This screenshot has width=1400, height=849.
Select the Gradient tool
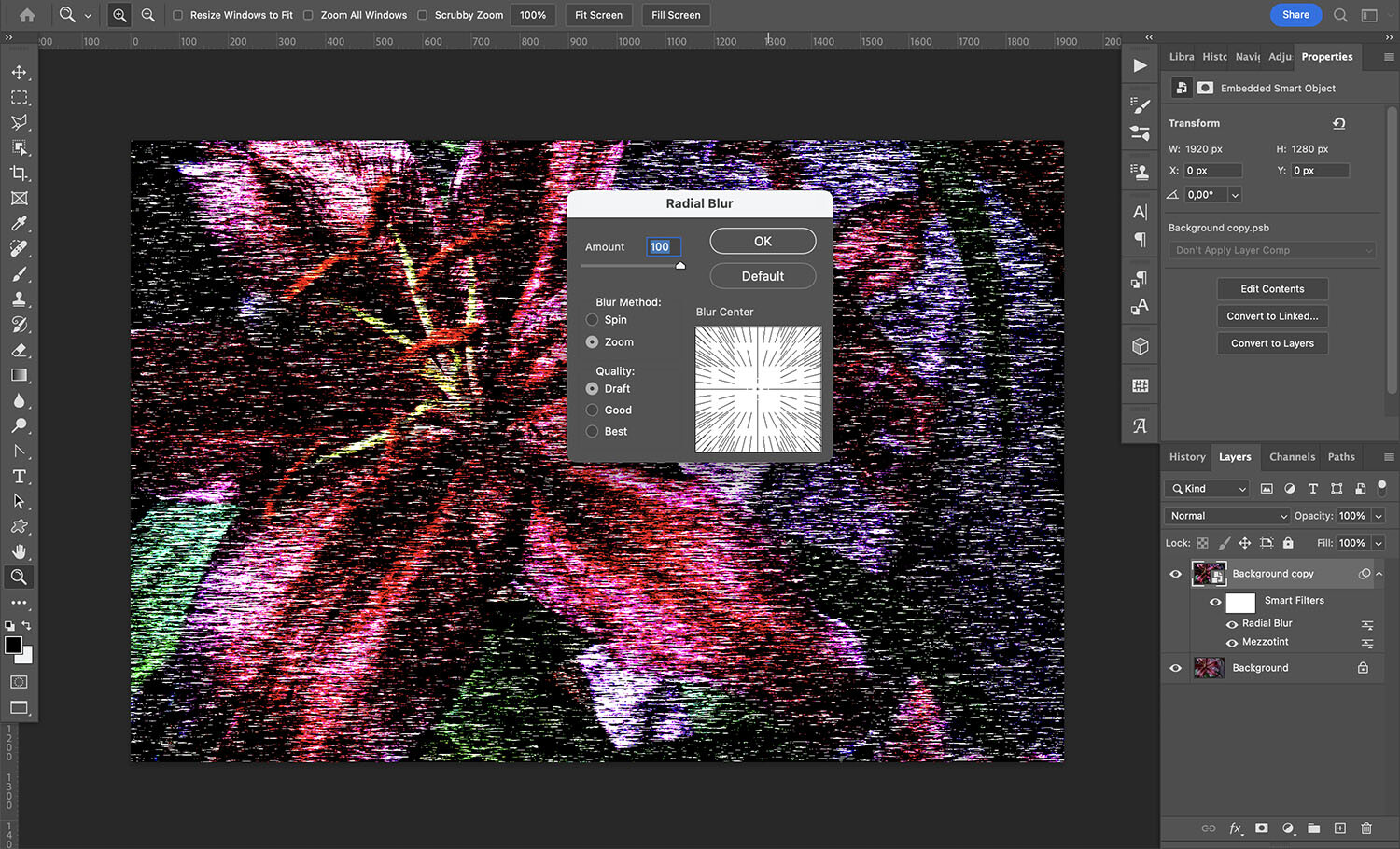[20, 375]
